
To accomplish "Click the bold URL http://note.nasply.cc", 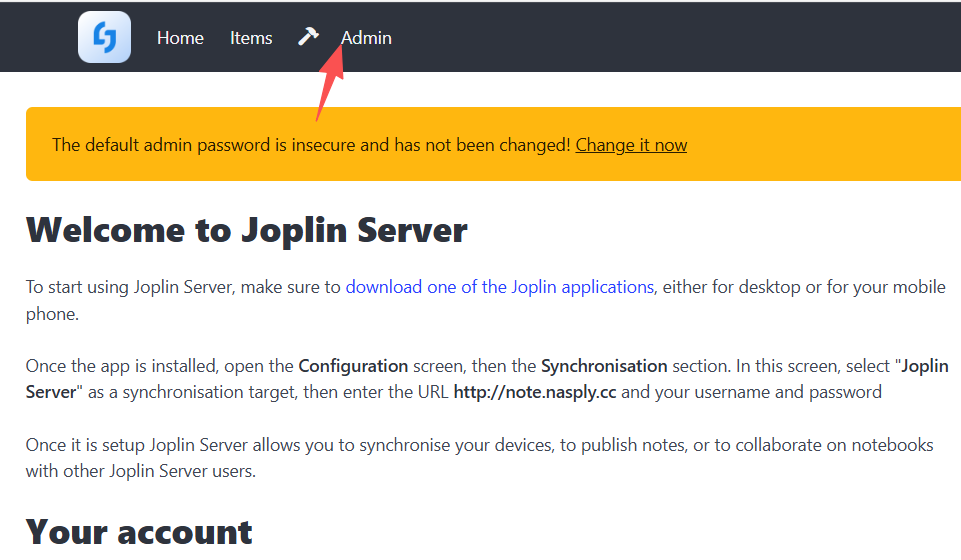I will click(x=535, y=392).
